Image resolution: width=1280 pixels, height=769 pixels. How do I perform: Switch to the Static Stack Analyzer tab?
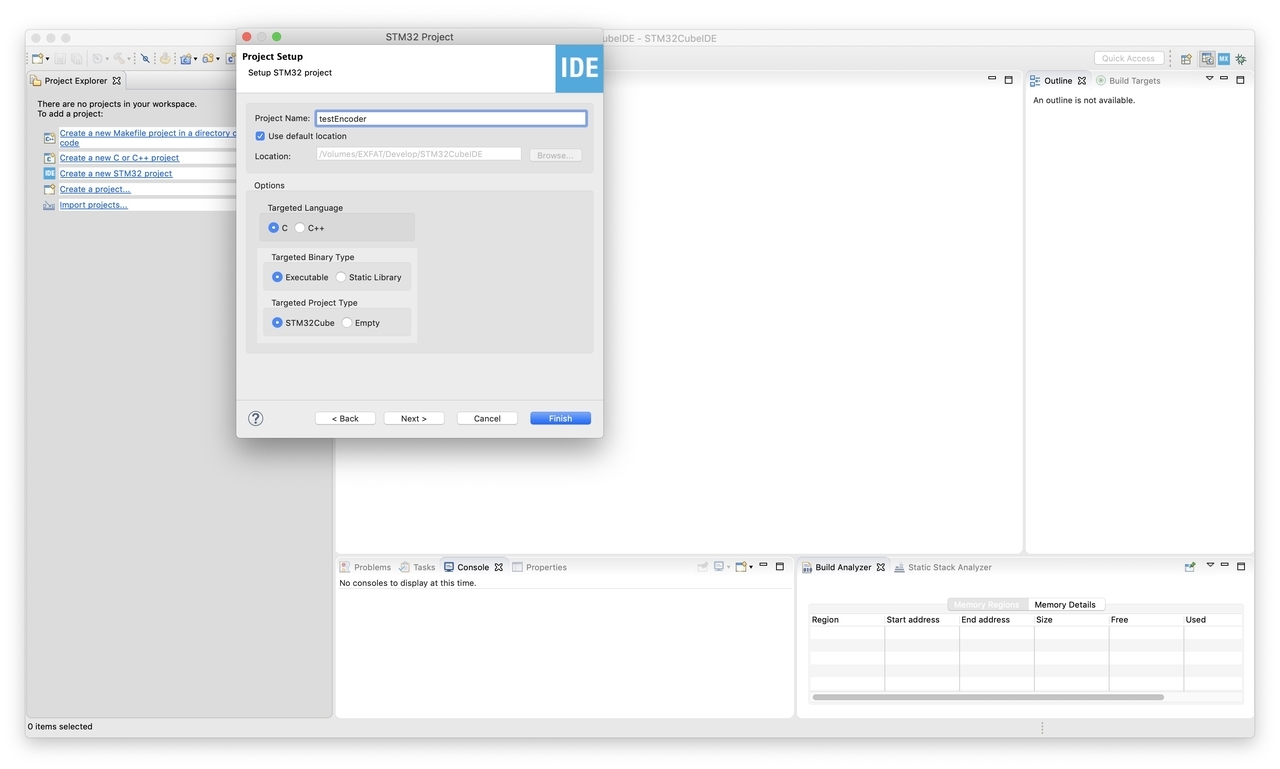click(943, 567)
